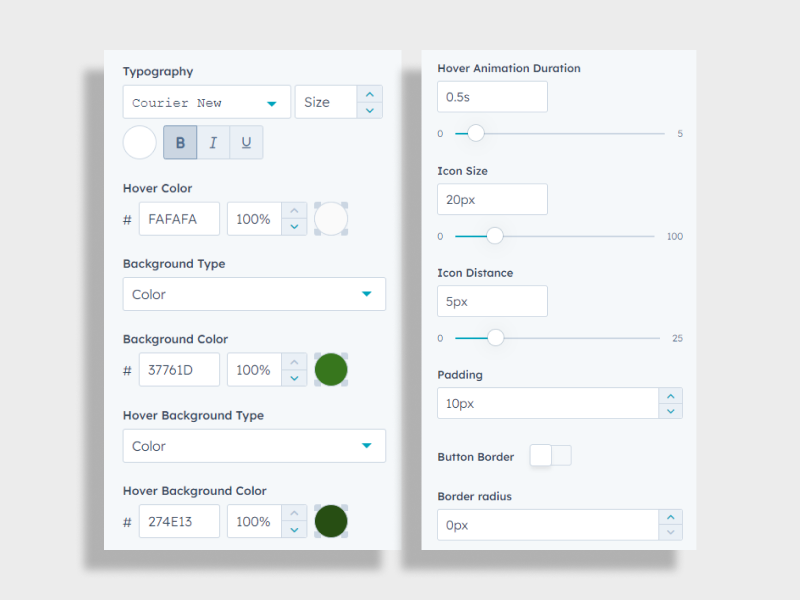The height and width of the screenshot is (600, 800).
Task: Increase Hover Color opacity percentage
Action: pyautogui.click(x=294, y=211)
